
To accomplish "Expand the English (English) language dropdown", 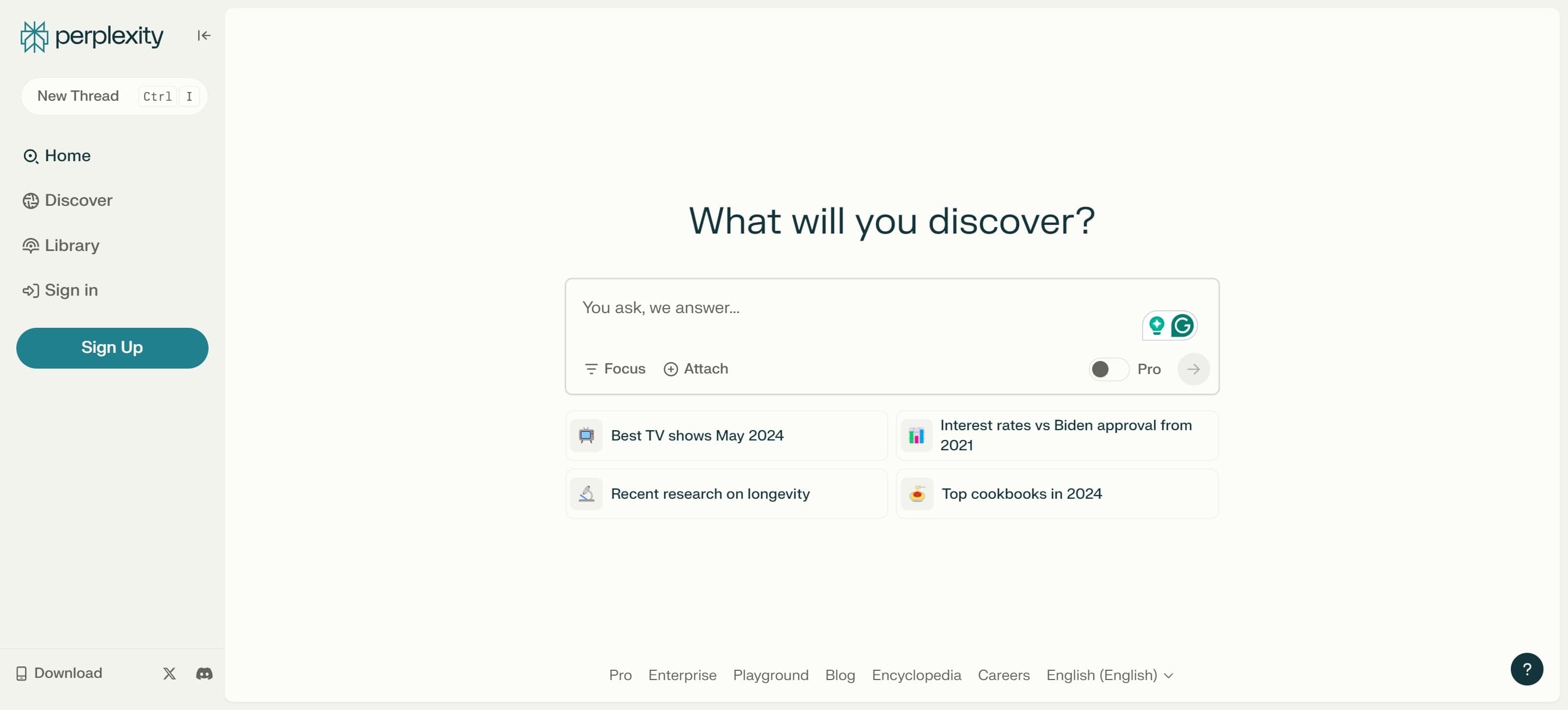I will (x=1110, y=675).
